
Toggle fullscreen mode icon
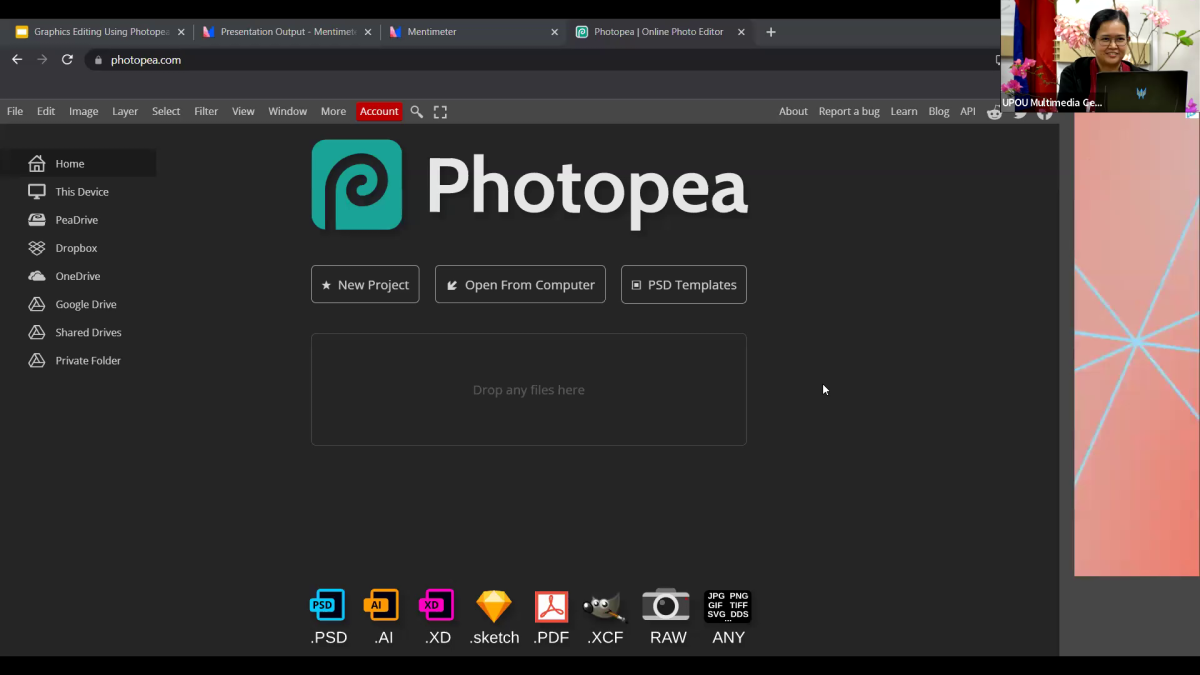(x=440, y=112)
